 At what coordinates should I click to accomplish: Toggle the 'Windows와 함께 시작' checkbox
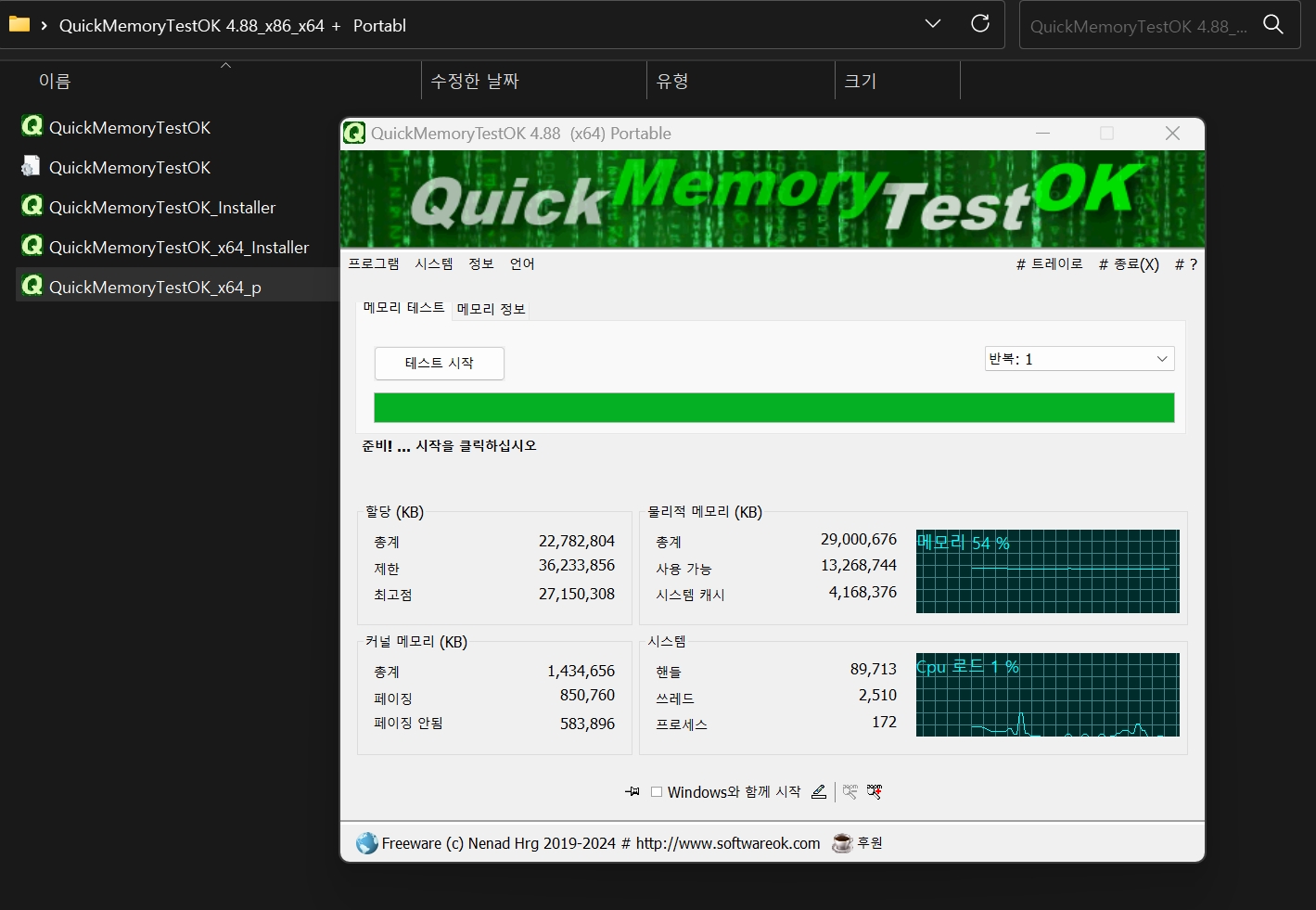[x=657, y=792]
